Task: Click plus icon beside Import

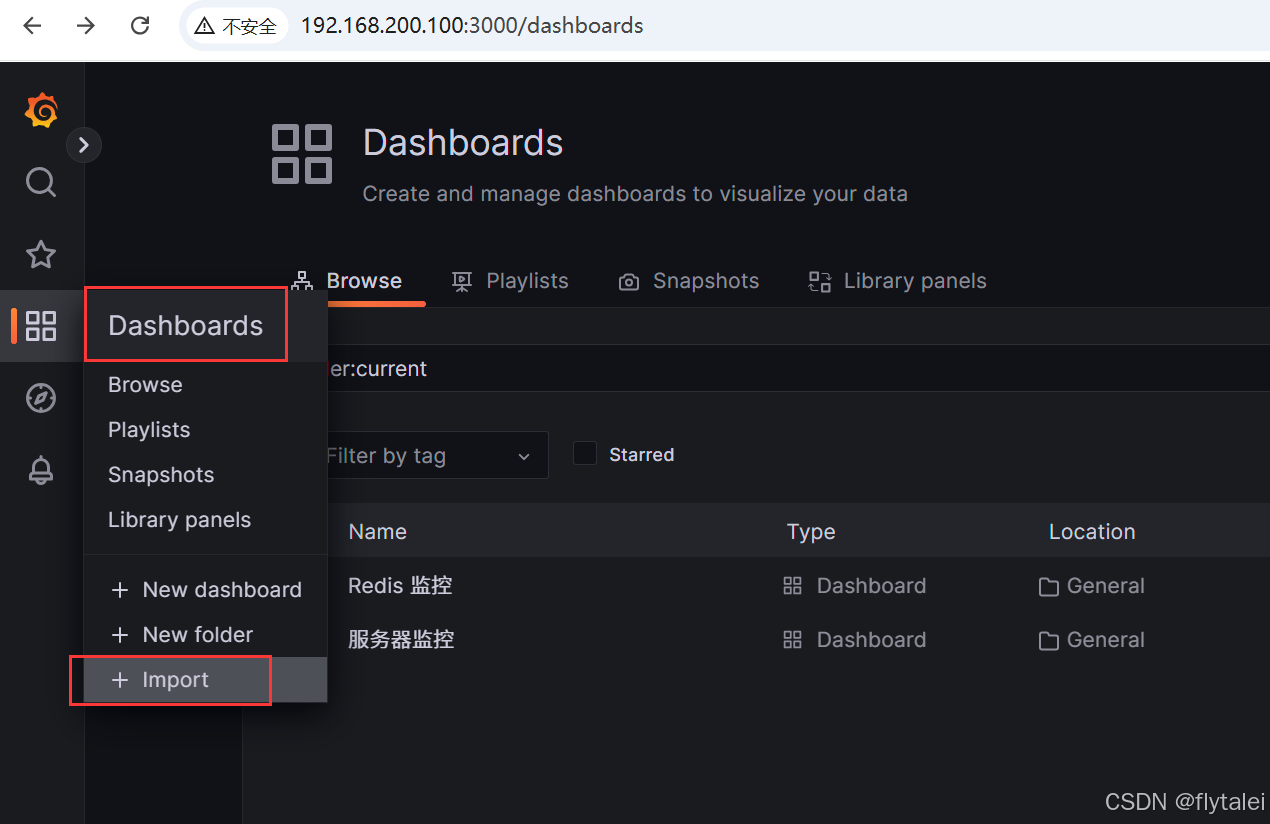Action: [120, 680]
